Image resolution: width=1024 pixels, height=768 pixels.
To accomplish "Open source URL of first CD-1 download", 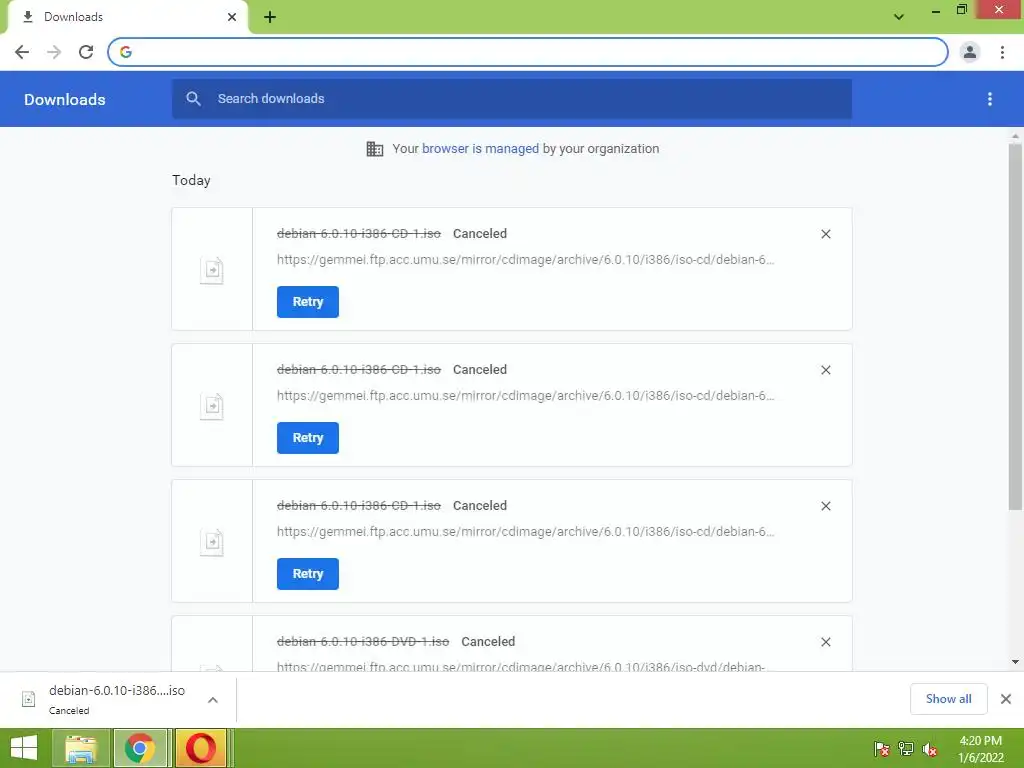I will 526,260.
